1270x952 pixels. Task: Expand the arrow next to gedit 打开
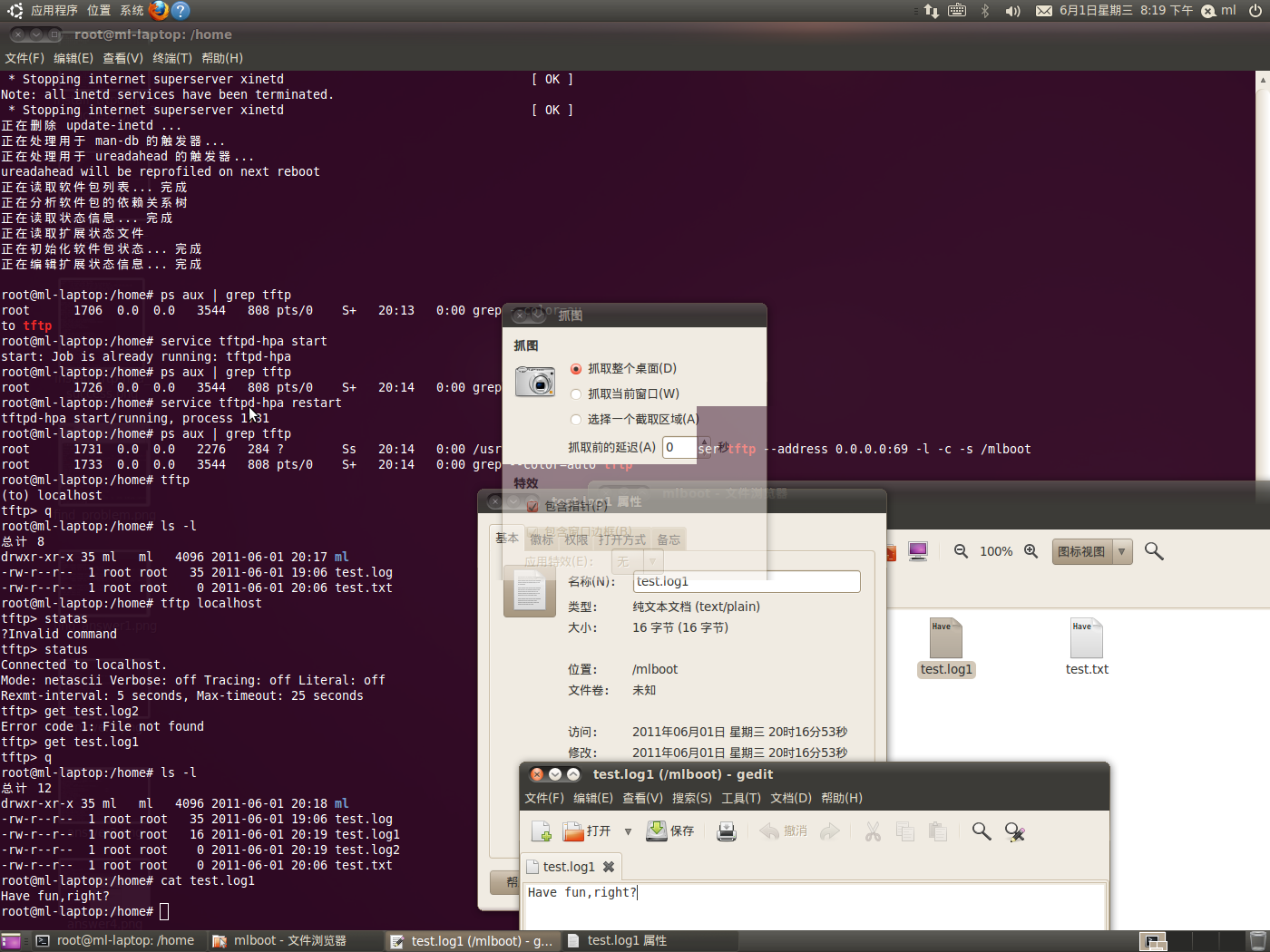628,831
